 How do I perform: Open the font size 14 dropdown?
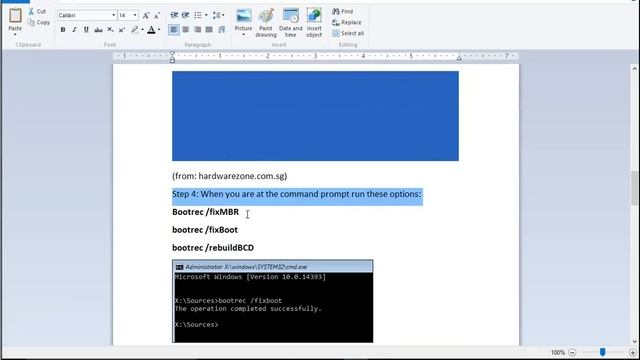(x=135, y=16)
